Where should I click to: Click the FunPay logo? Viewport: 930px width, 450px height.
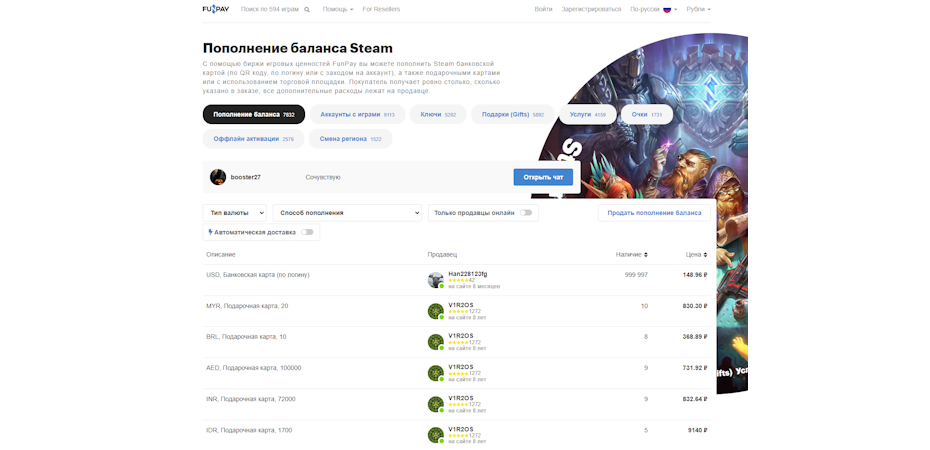215,9
